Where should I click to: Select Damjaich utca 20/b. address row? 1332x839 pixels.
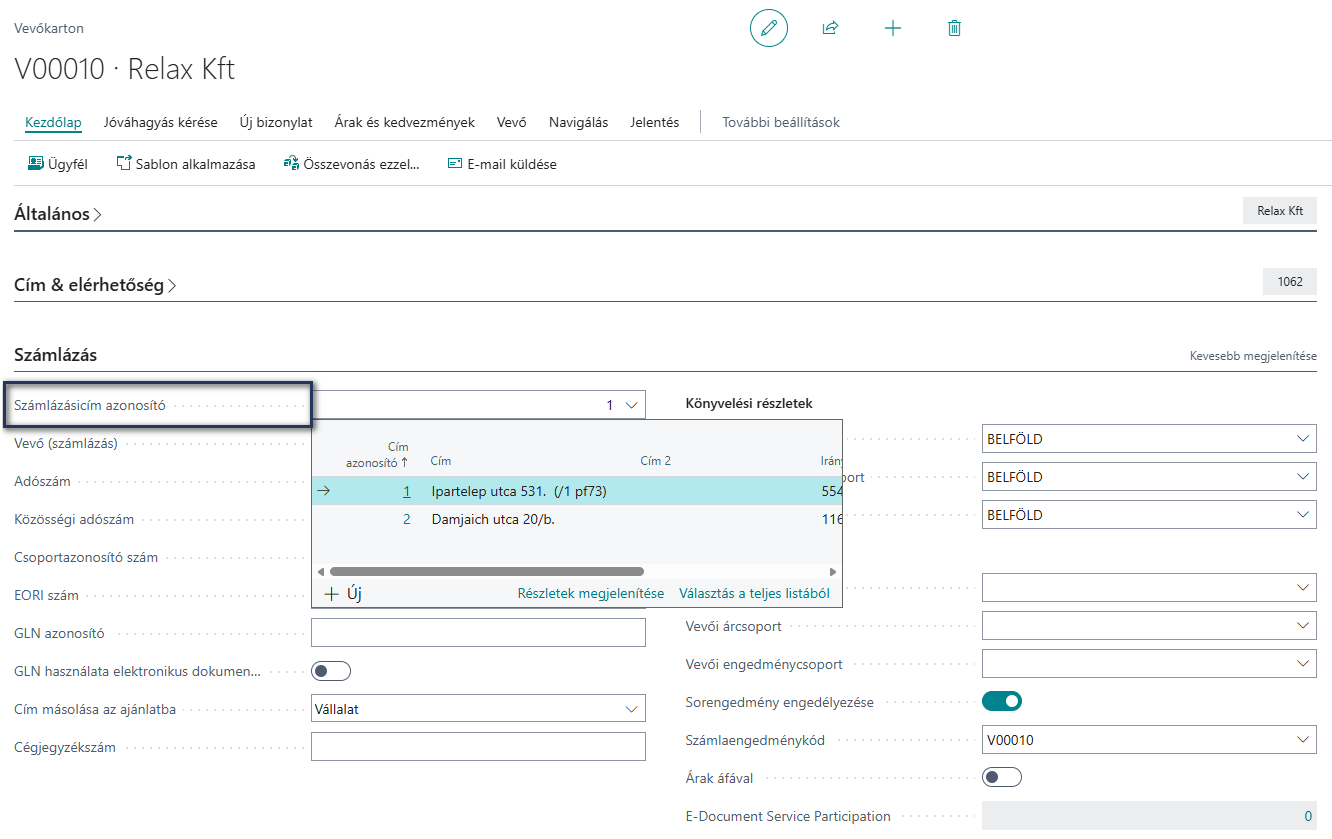tap(577, 519)
